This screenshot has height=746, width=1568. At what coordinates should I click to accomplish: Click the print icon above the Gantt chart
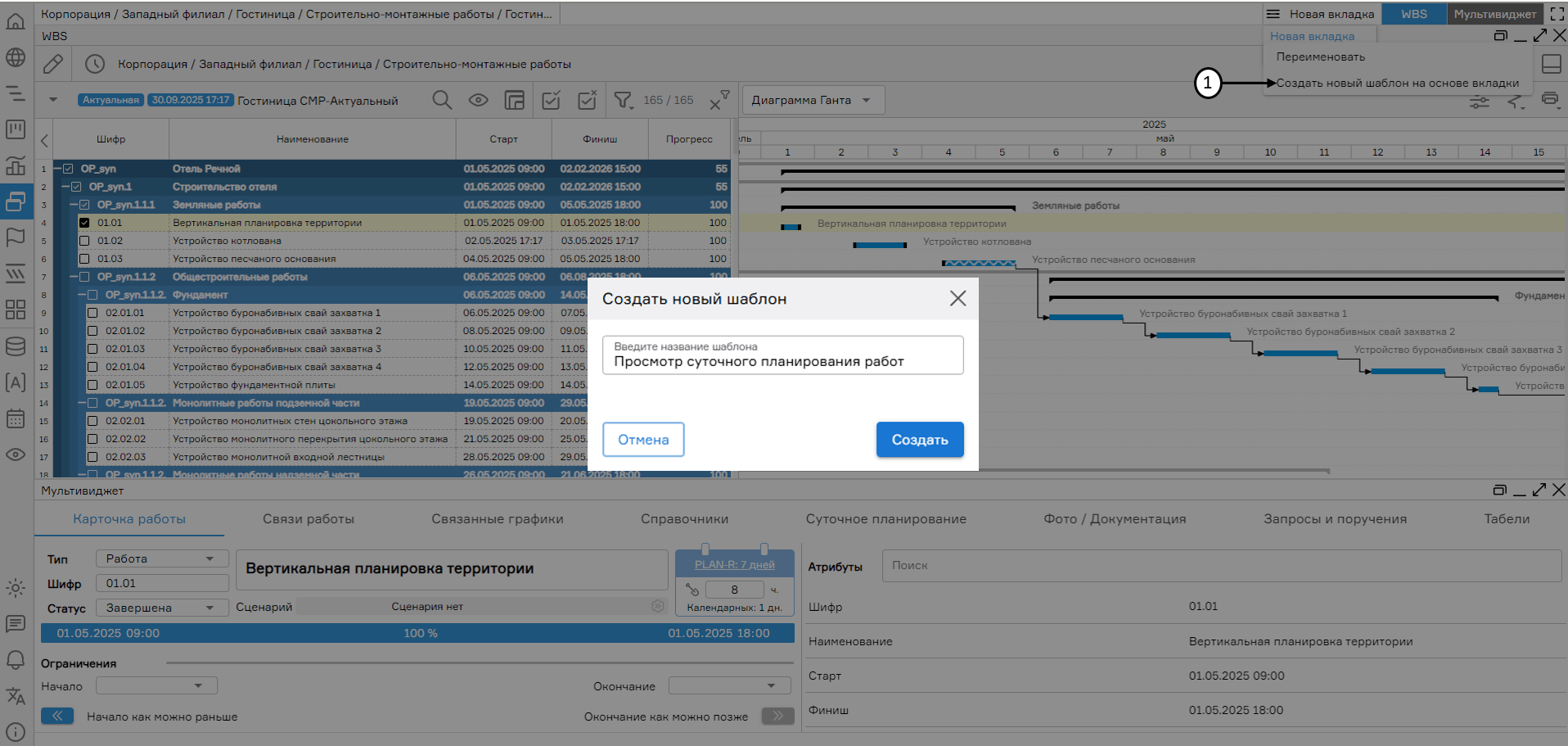(1551, 100)
